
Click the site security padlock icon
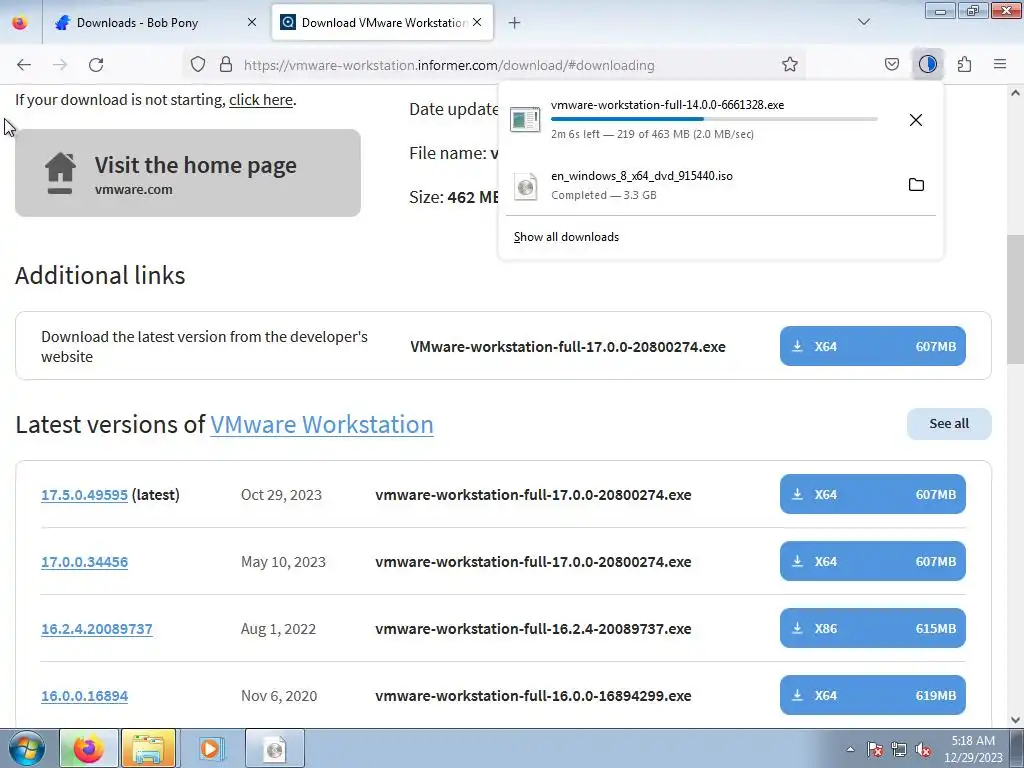click(x=226, y=65)
